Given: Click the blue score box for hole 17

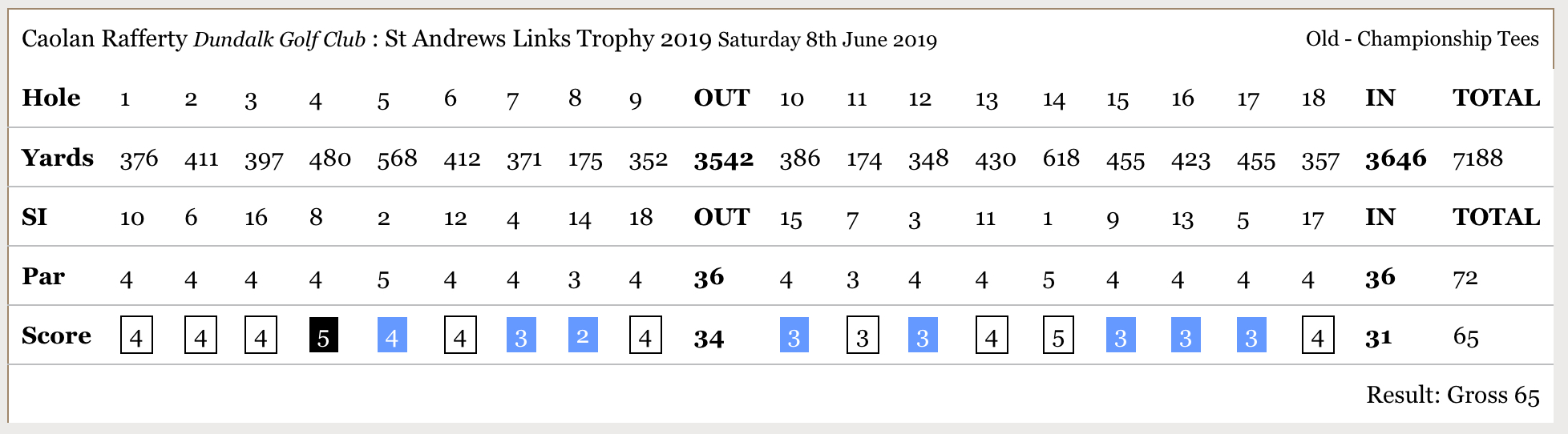Looking at the screenshot, I should click(x=1251, y=335).
